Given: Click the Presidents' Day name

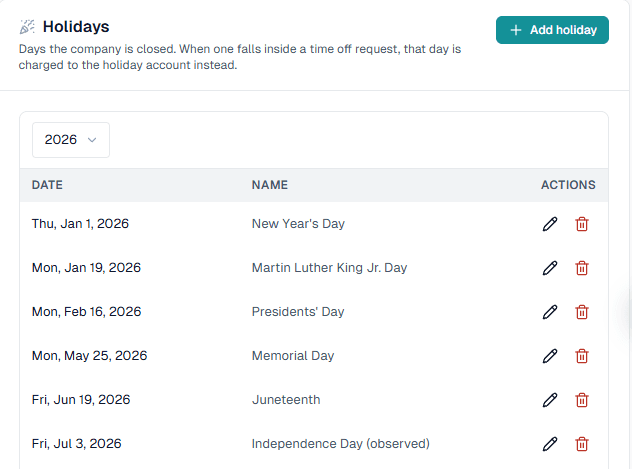Looking at the screenshot, I should click(298, 311).
